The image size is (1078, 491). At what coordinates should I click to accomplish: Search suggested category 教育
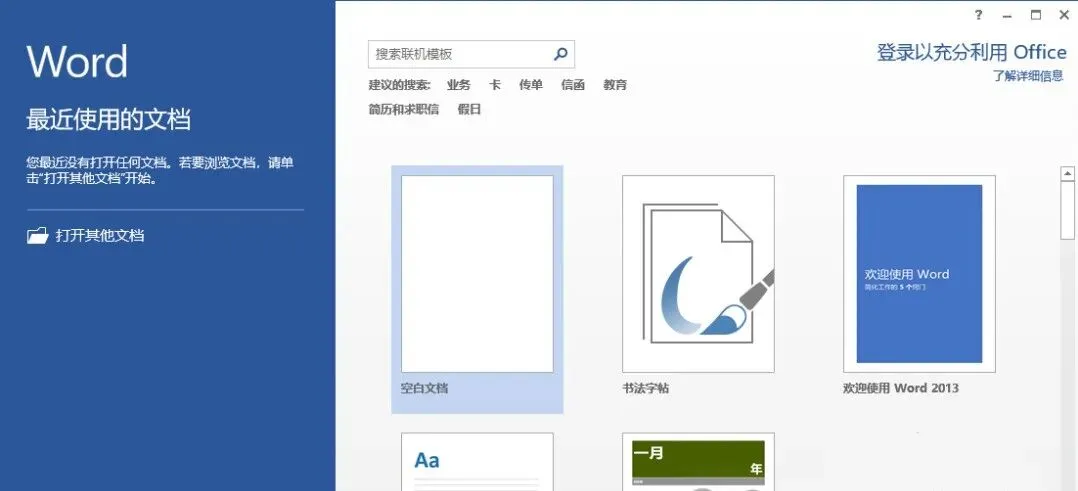615,85
